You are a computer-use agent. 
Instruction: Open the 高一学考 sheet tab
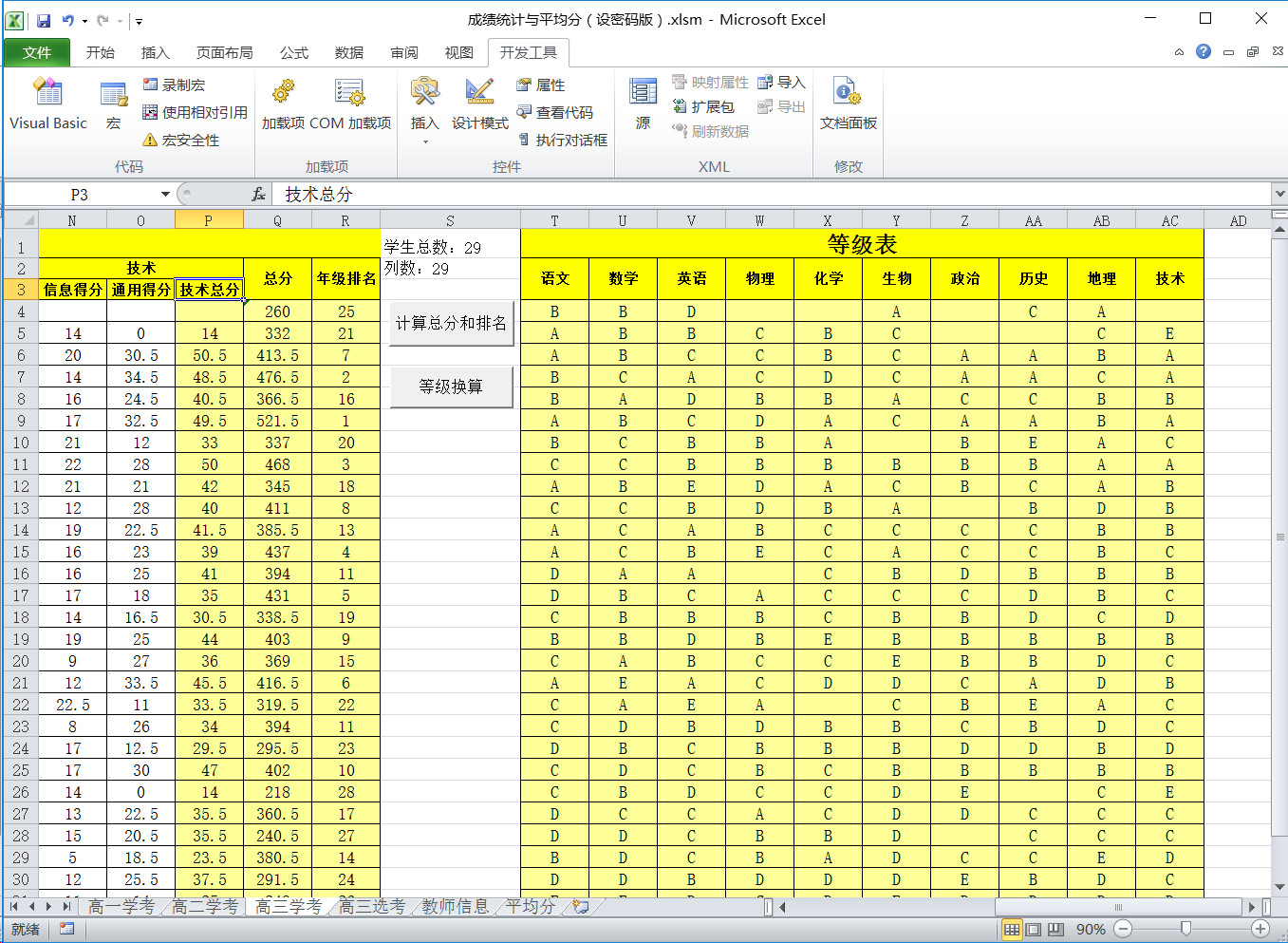pos(121,907)
